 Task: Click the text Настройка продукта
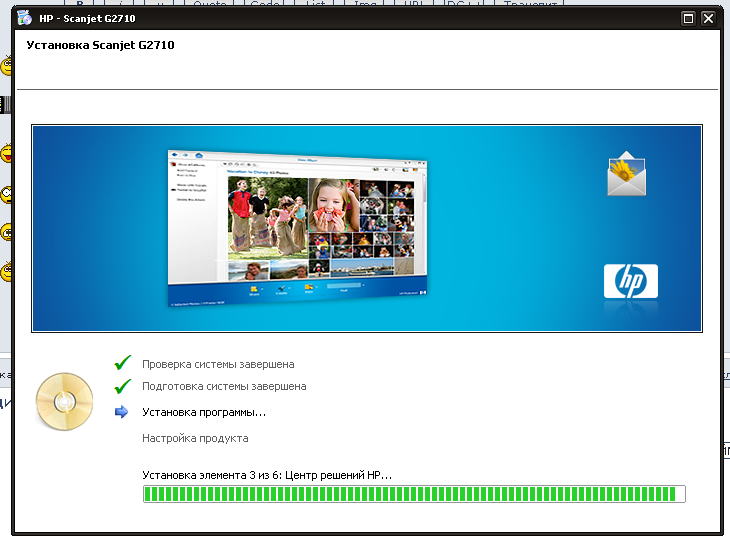[195, 438]
